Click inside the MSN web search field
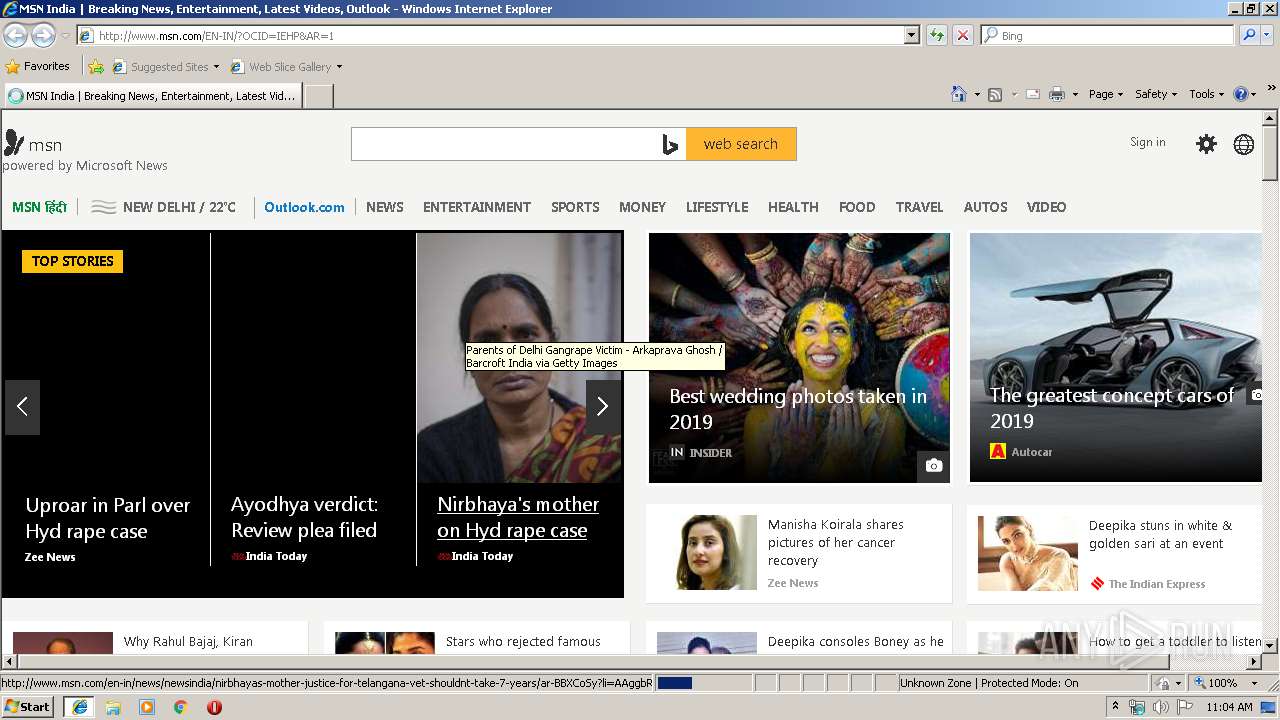Screen dimensions: 1280x720 pos(504,144)
